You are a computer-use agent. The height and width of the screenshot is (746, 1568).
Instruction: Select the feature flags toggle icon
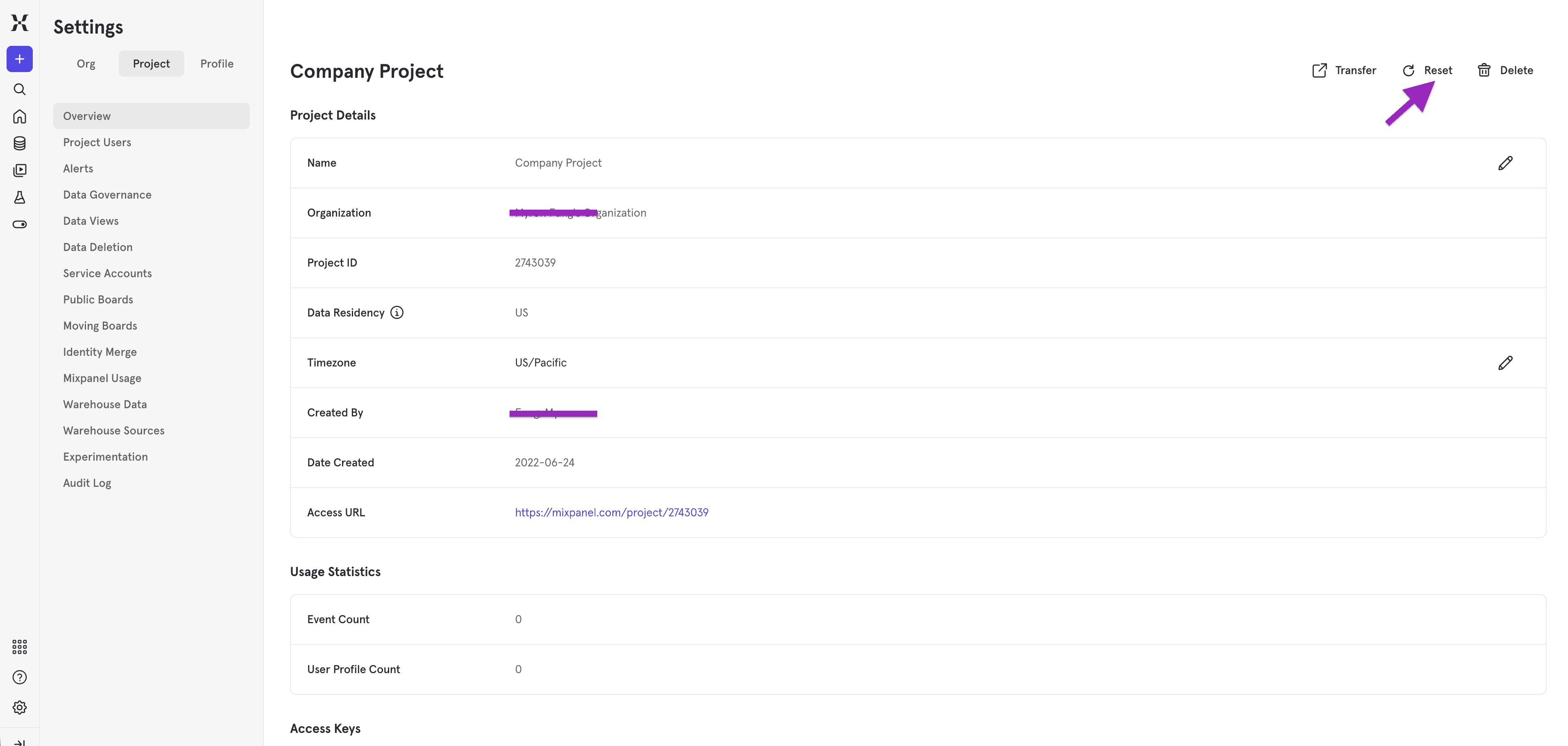(x=20, y=224)
